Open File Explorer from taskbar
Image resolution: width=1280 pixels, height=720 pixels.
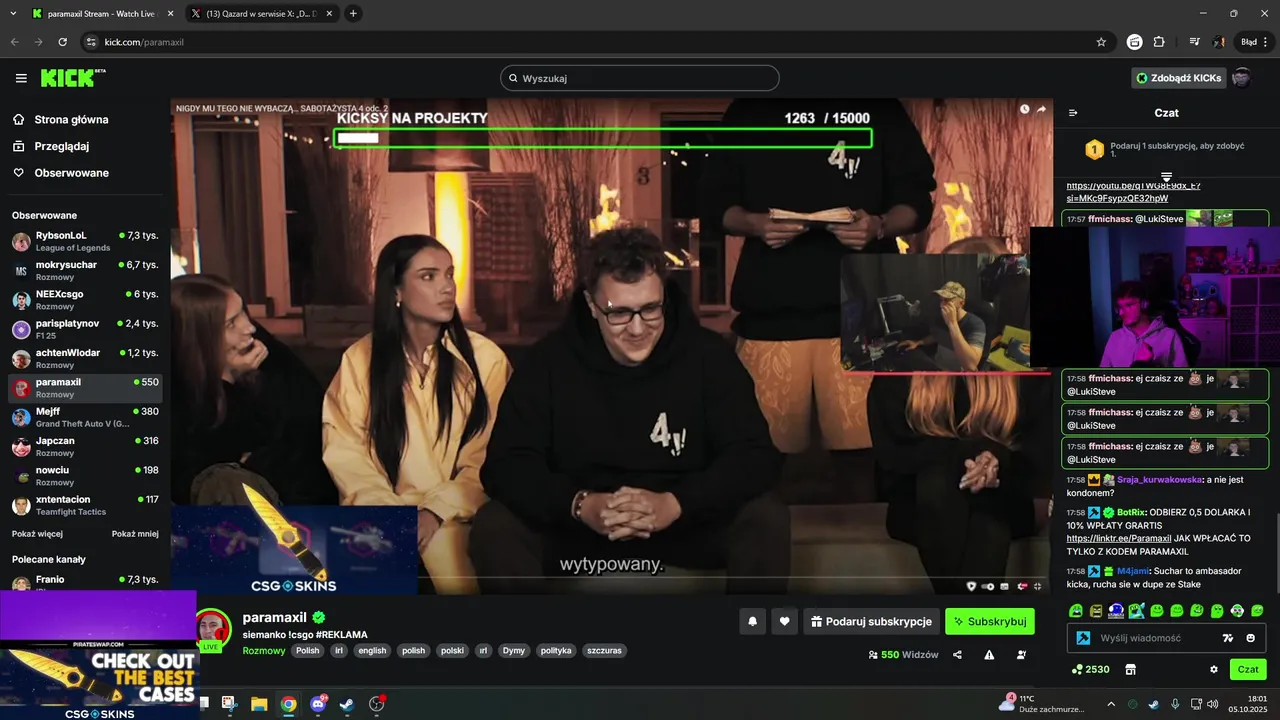(259, 704)
